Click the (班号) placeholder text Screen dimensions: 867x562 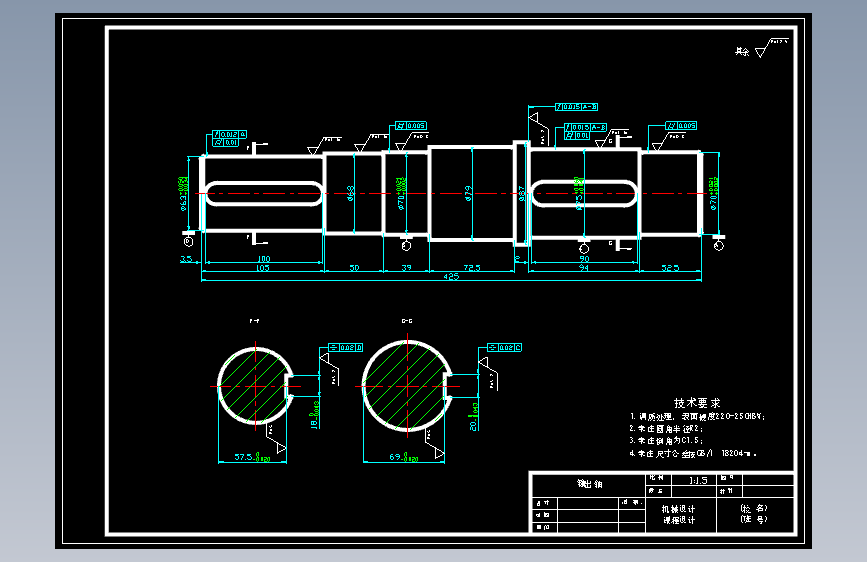(754, 519)
